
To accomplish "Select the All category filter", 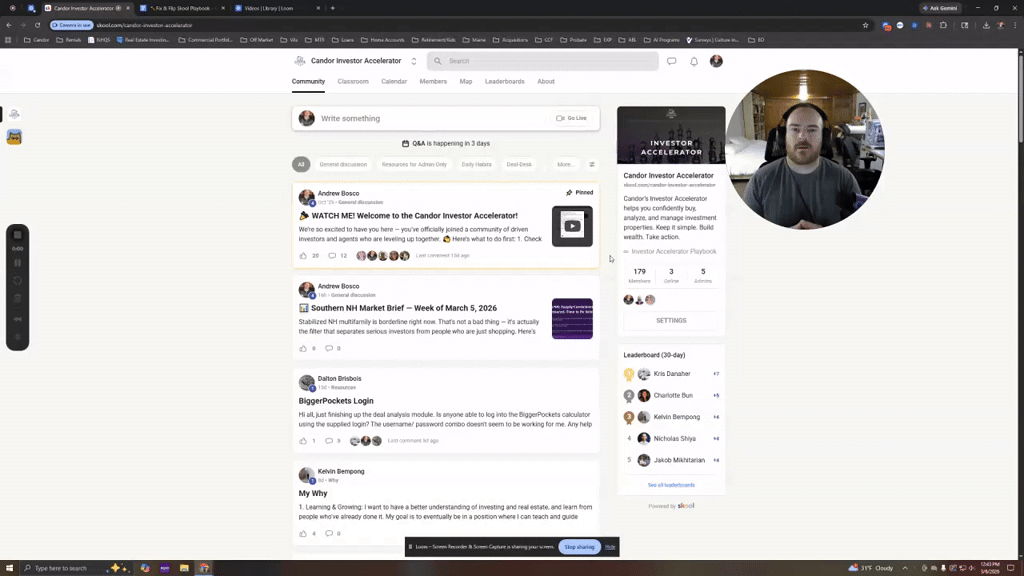I will point(301,165).
